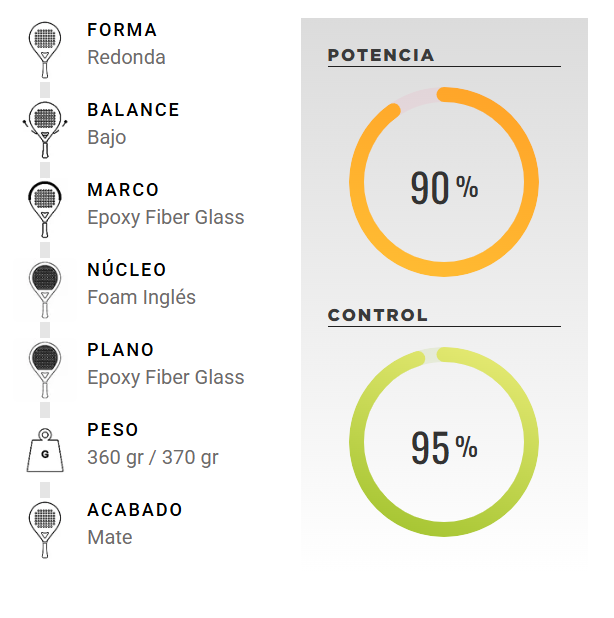Click the 360 gr / 370 gr weight text
Viewport: 614px width, 618px height.
(x=153, y=457)
